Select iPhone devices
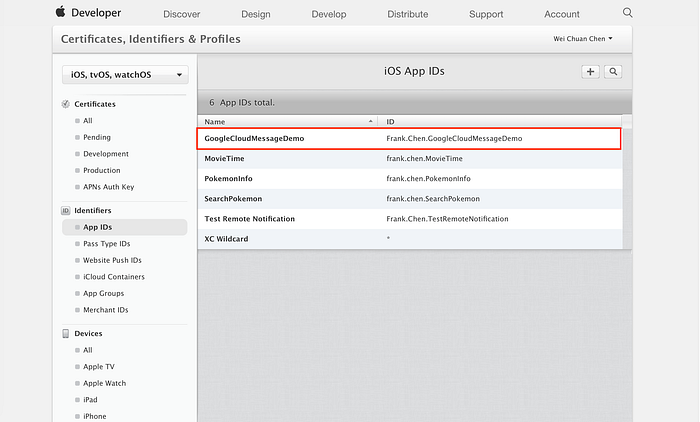 [x=95, y=416]
